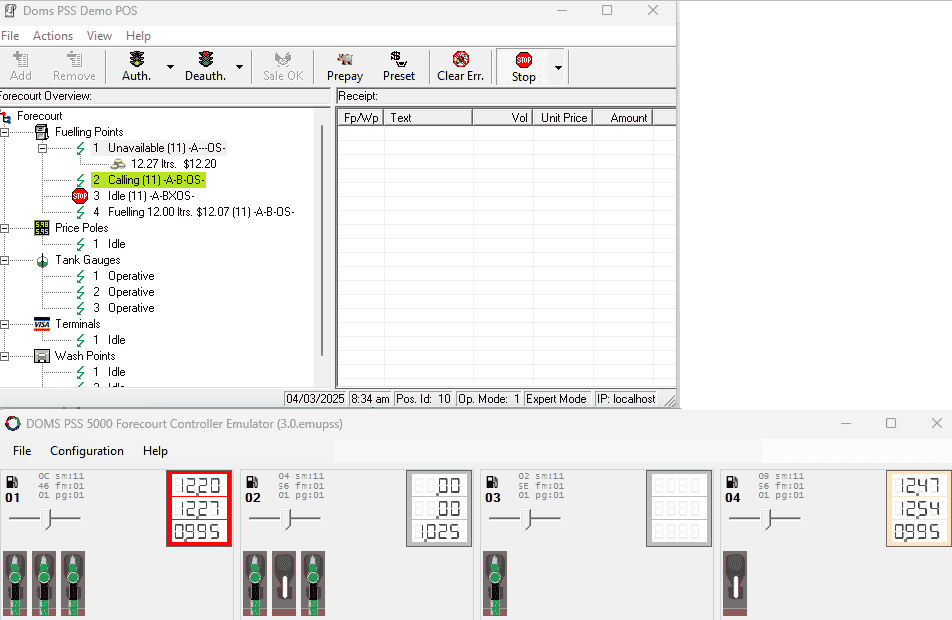The width and height of the screenshot is (952, 620).
Task: Collapse the Fuelling Points tree node
Action: point(5,132)
